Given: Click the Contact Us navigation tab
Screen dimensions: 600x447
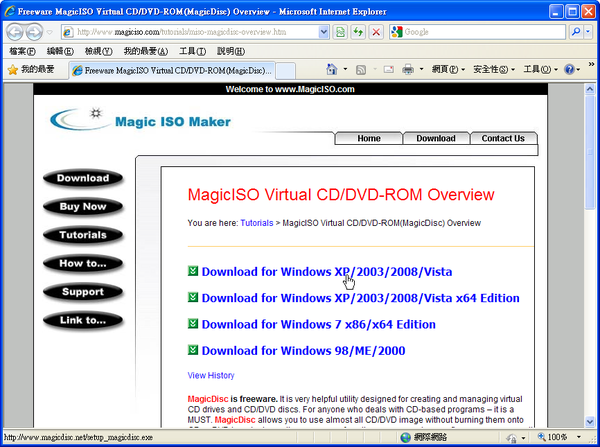Looking at the screenshot, I should tap(503, 139).
